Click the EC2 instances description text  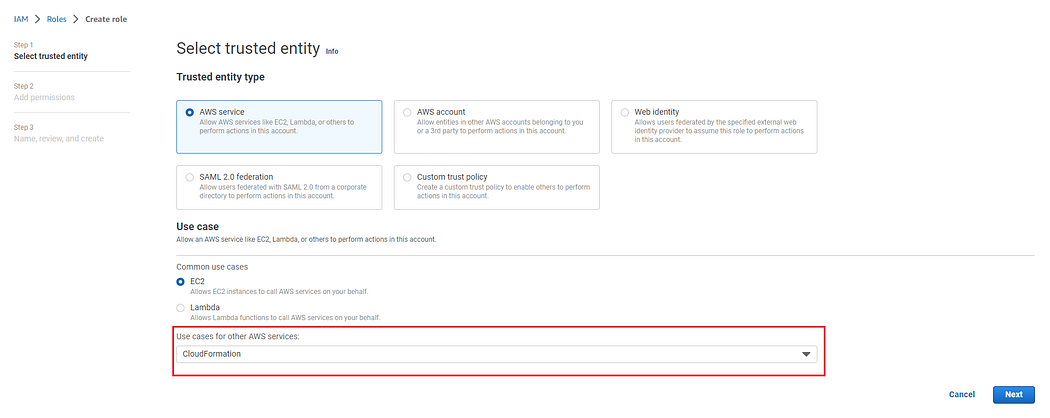(279, 292)
